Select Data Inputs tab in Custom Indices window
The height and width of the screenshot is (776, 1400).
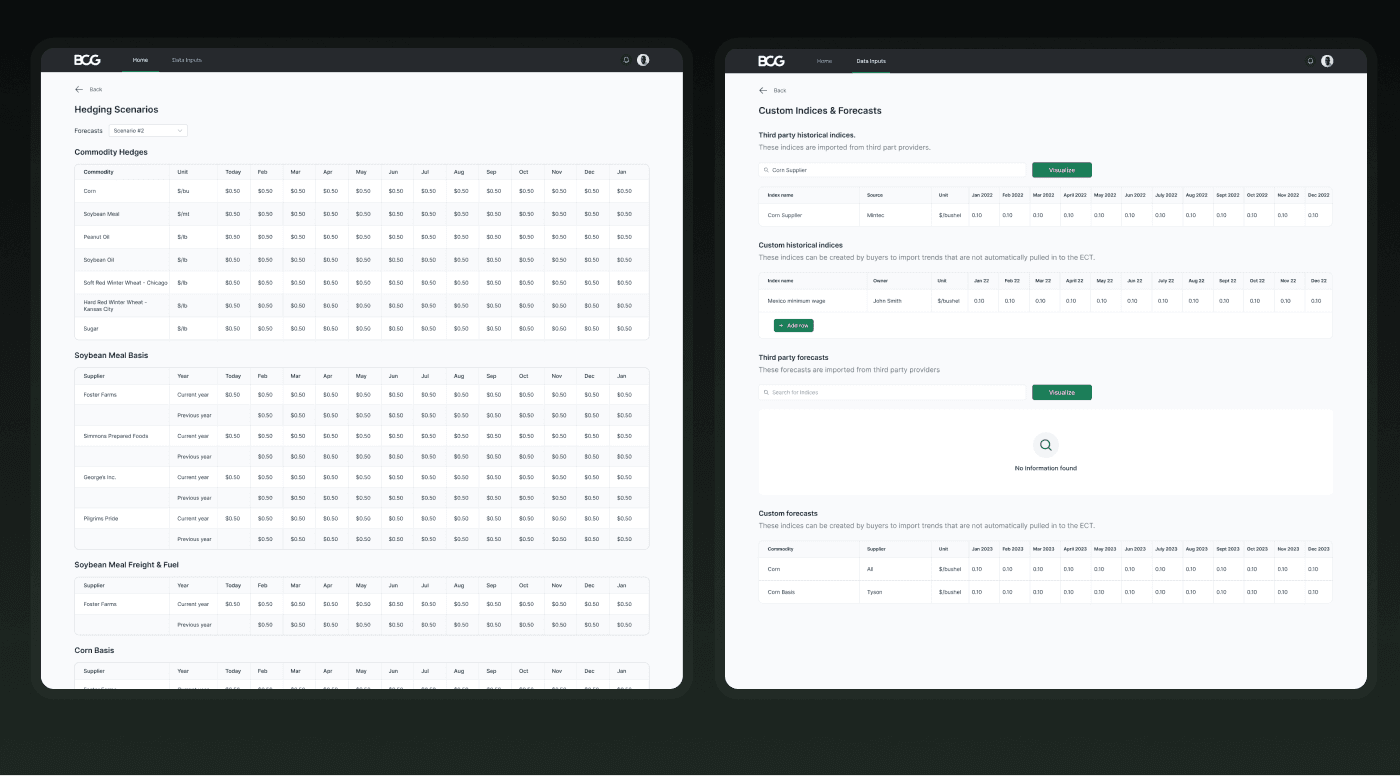tap(871, 61)
